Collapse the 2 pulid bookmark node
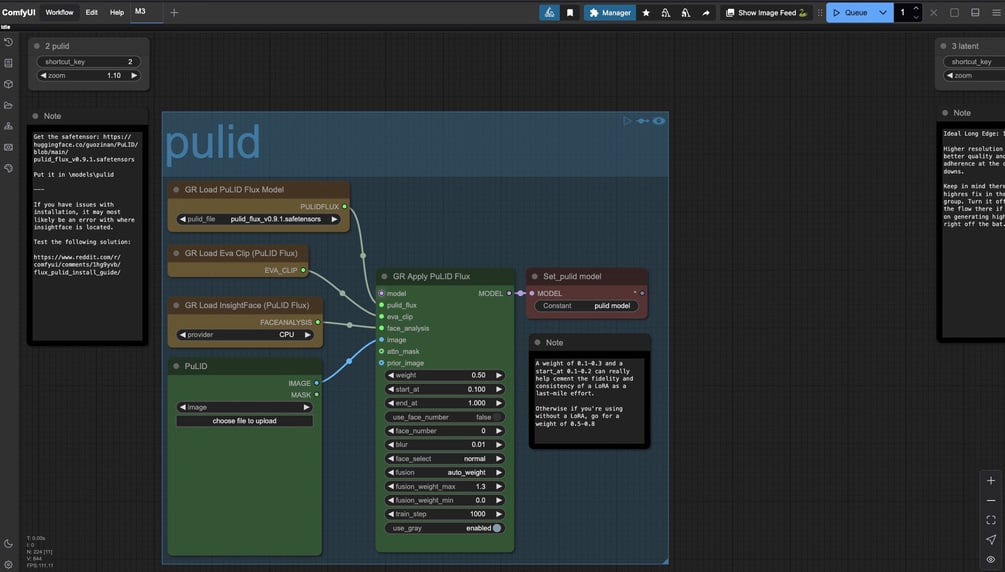The height and width of the screenshot is (572, 1005). tap(37, 46)
